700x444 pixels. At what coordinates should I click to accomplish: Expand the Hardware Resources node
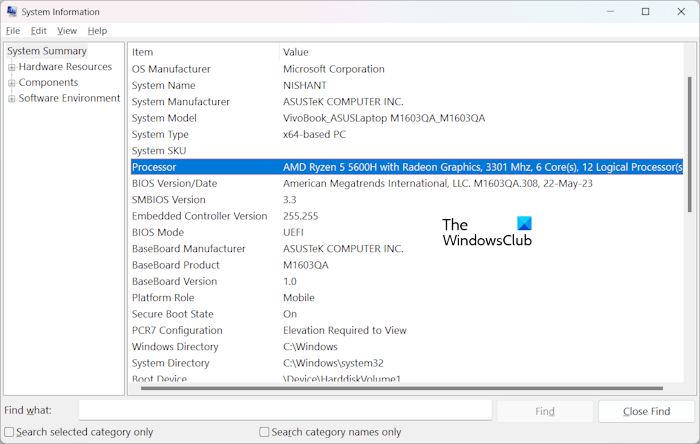(x=12, y=67)
